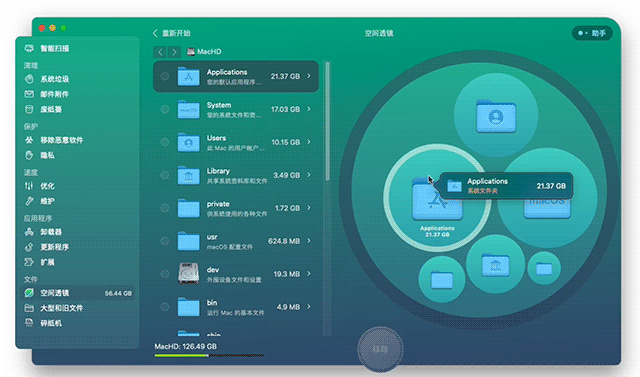Click the Library folder bubble in chart

pyautogui.click(x=496, y=264)
